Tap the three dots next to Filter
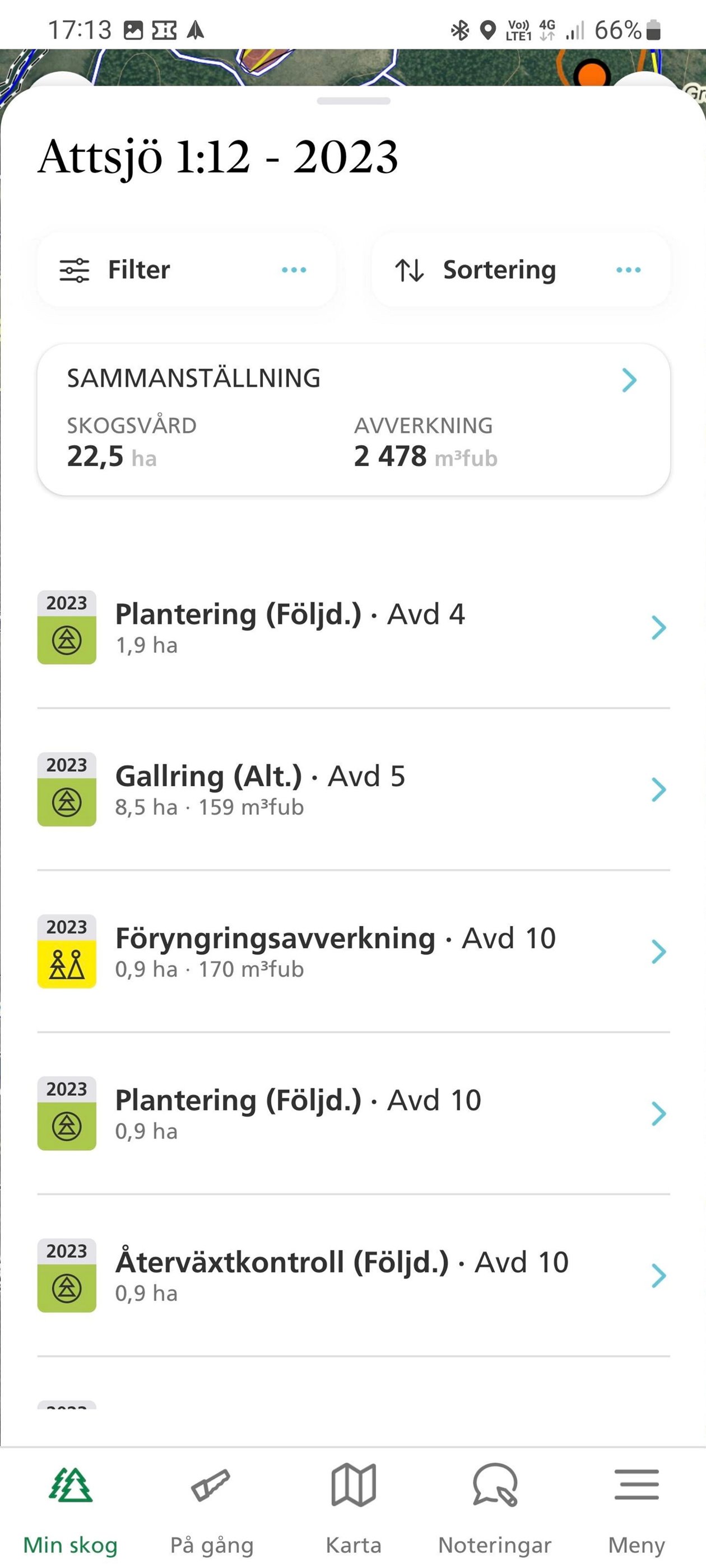Screen dimensions: 706x1568 pyautogui.click(x=294, y=270)
